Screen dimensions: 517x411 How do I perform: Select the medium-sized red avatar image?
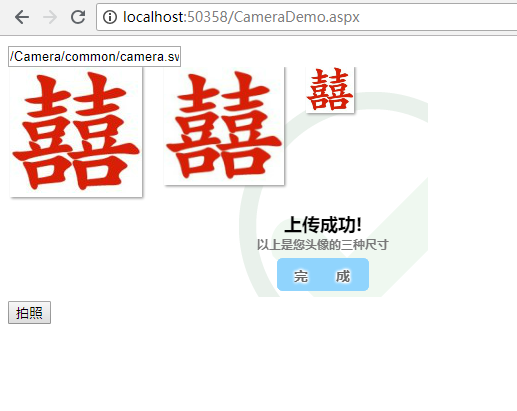pyautogui.click(x=224, y=126)
